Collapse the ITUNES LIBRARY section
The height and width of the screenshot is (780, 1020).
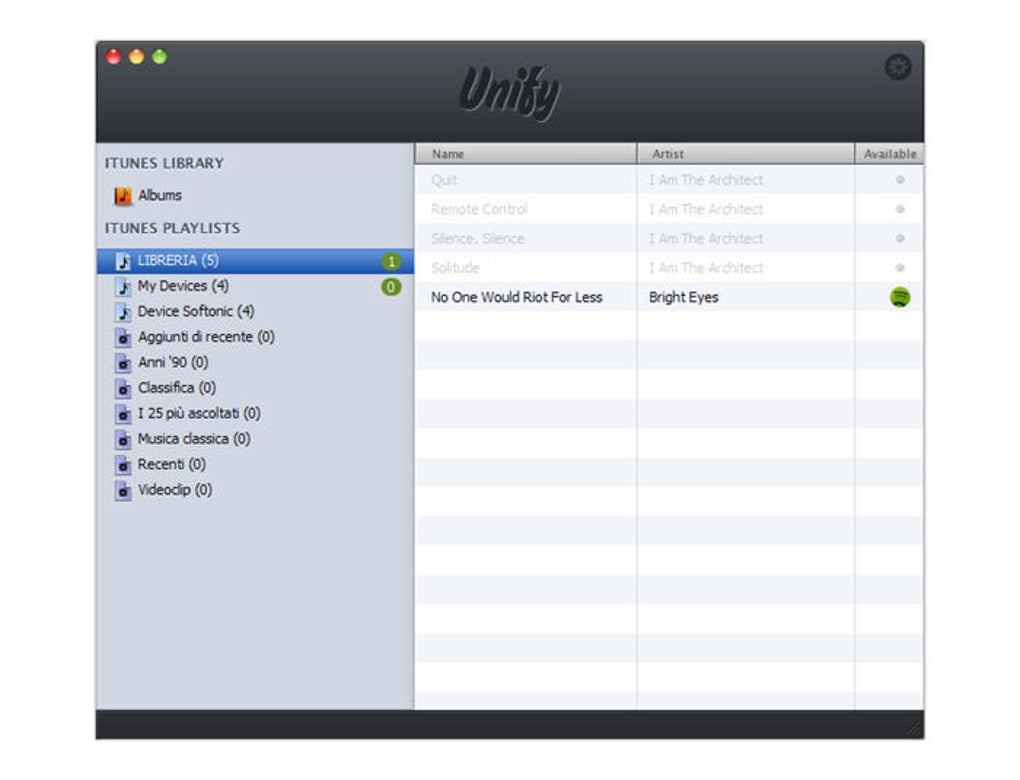[163, 163]
